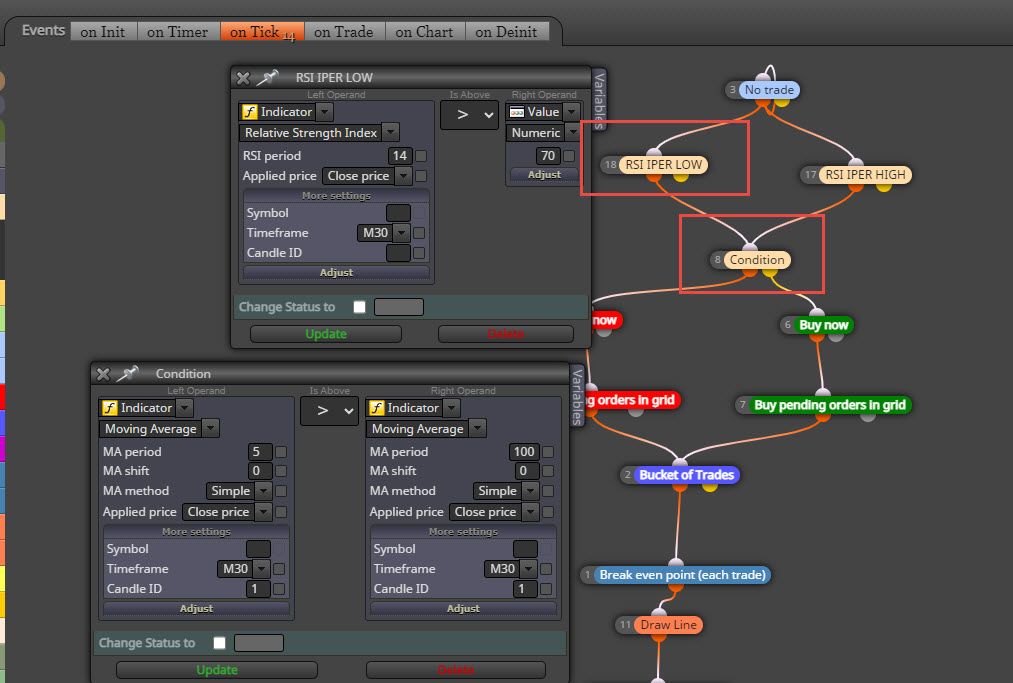Select the No trade block

(x=769, y=90)
